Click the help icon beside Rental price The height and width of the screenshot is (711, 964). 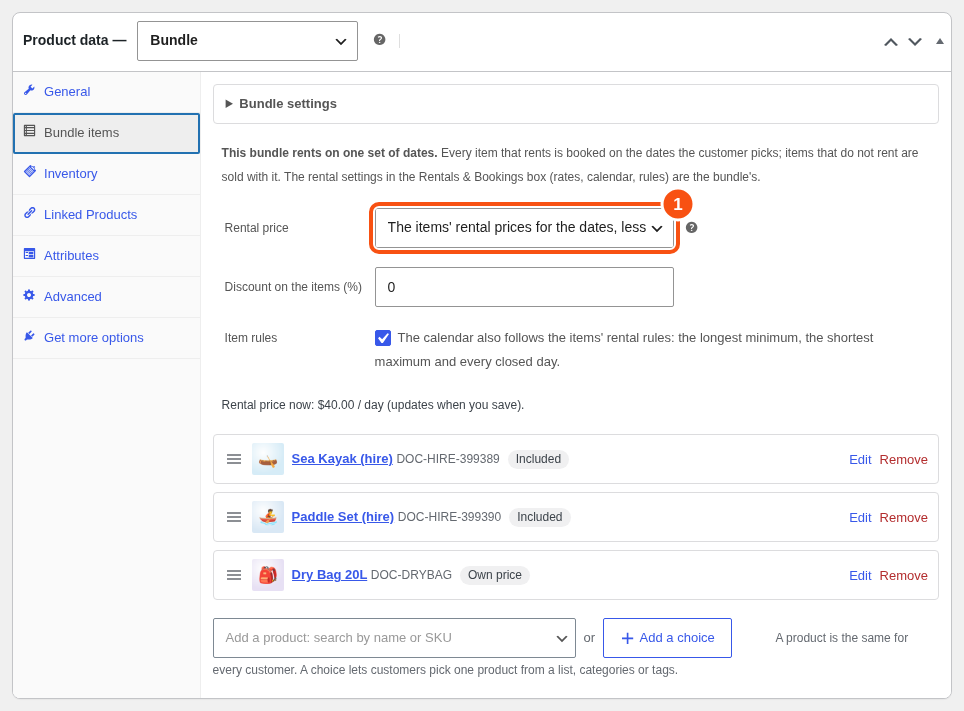[x=691, y=228]
